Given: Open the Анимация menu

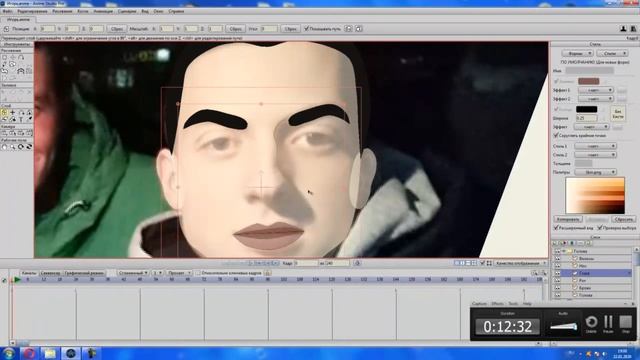Looking at the screenshot, I should (x=103, y=11).
